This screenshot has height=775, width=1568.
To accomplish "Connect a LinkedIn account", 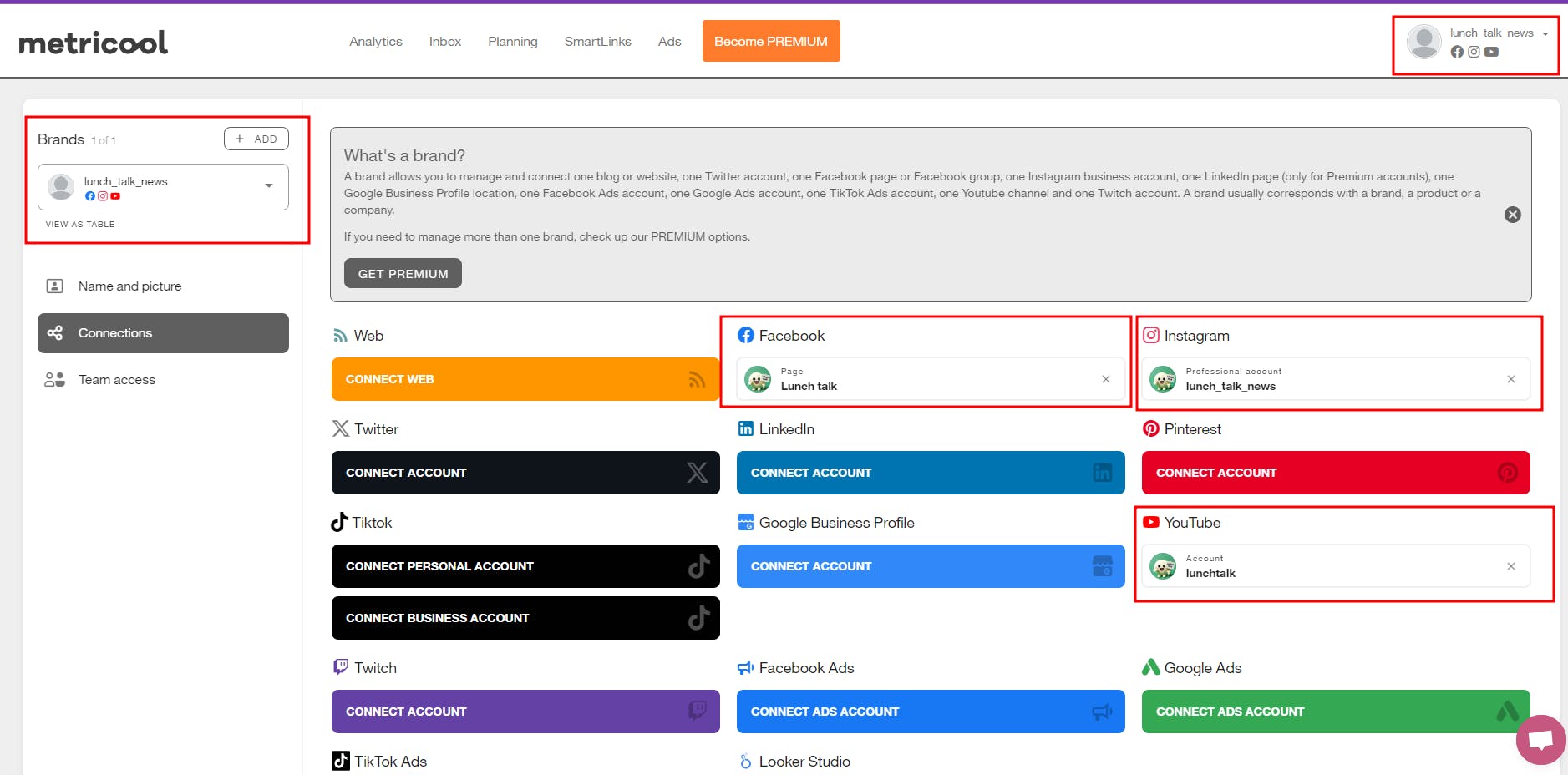I will click(931, 473).
